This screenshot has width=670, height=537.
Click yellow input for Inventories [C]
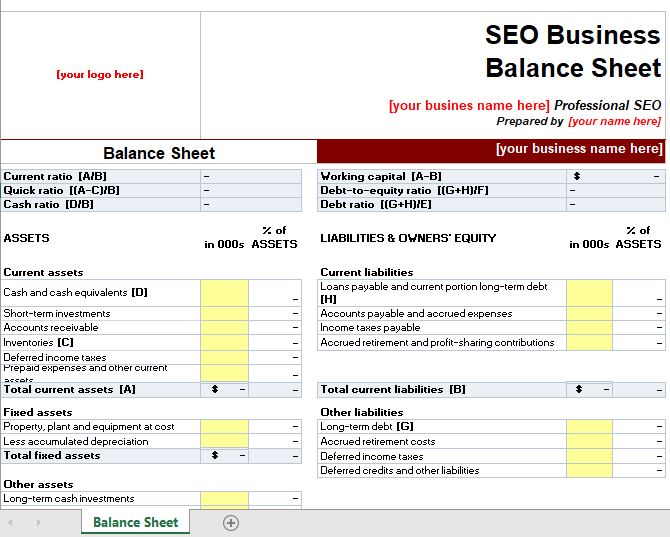coord(224,343)
